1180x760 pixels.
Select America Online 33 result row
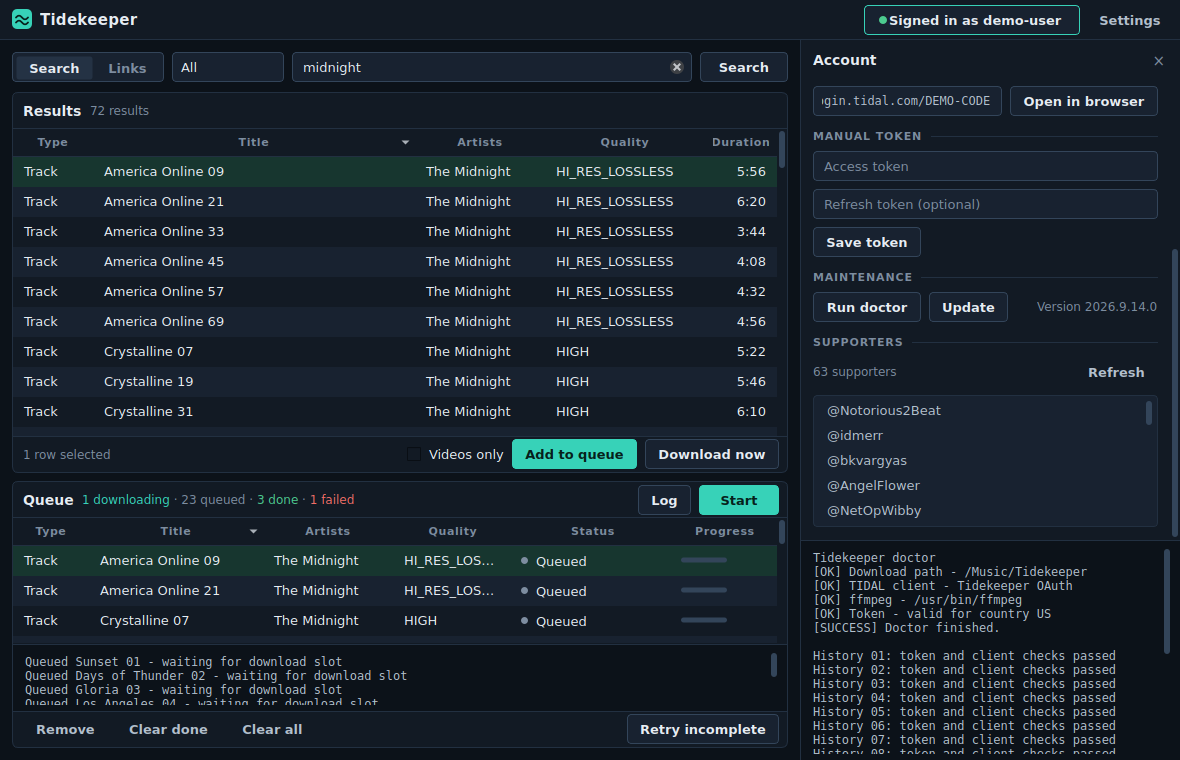(395, 232)
